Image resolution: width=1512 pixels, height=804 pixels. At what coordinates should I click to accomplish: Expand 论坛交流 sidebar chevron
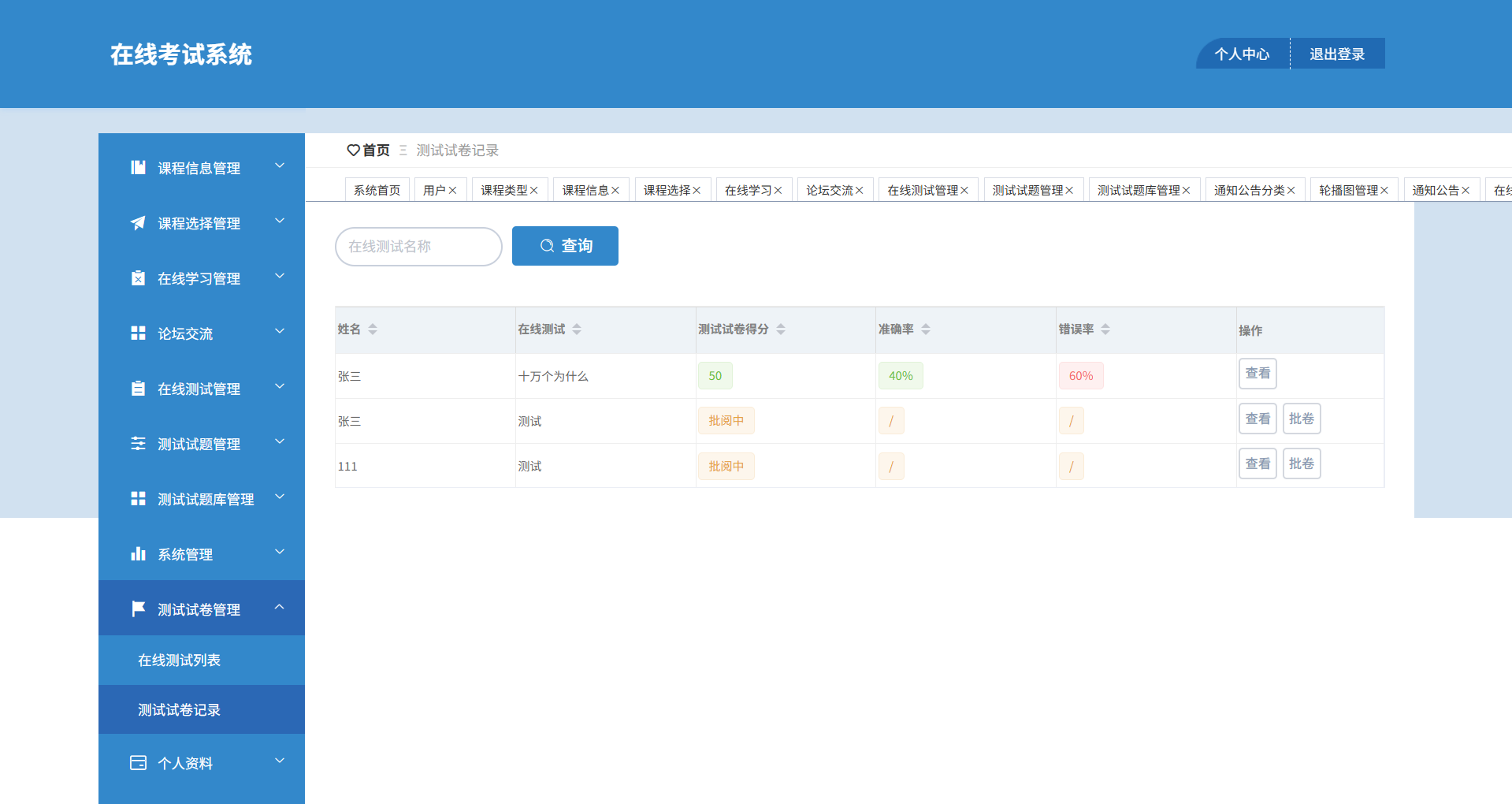tap(280, 331)
